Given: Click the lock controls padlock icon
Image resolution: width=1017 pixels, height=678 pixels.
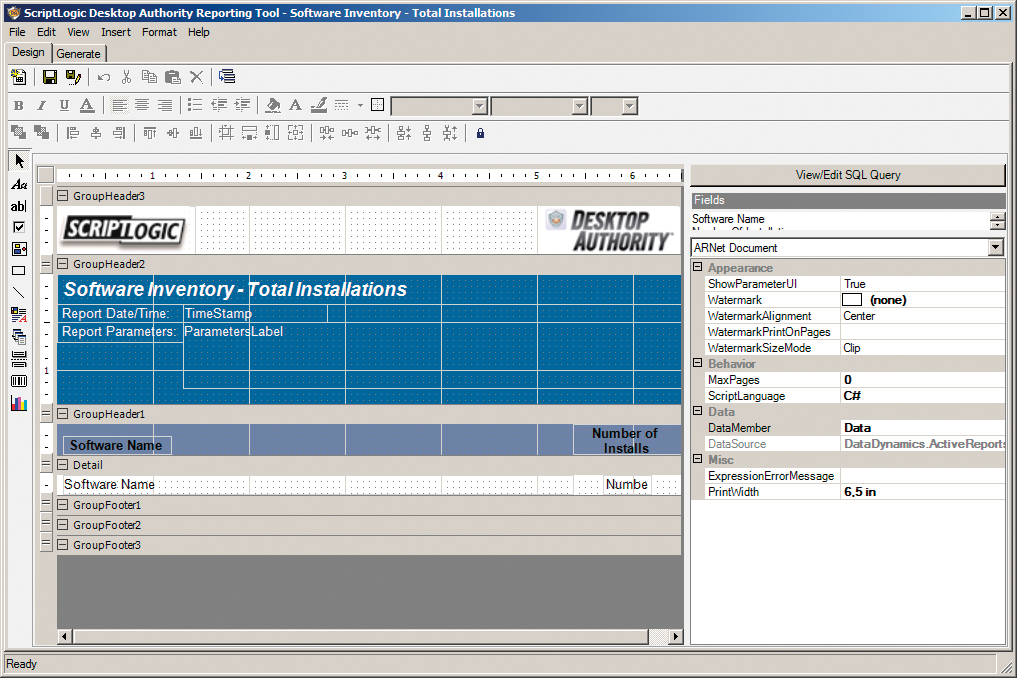Looking at the screenshot, I should (x=480, y=133).
